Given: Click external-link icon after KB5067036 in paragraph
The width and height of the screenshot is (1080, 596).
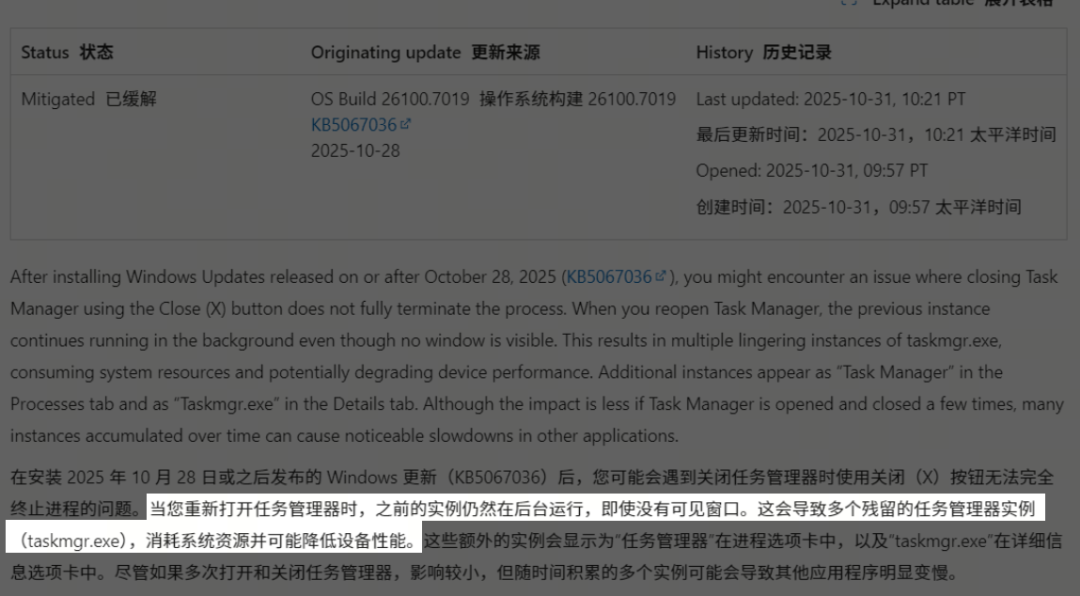Looking at the screenshot, I should [661, 277].
